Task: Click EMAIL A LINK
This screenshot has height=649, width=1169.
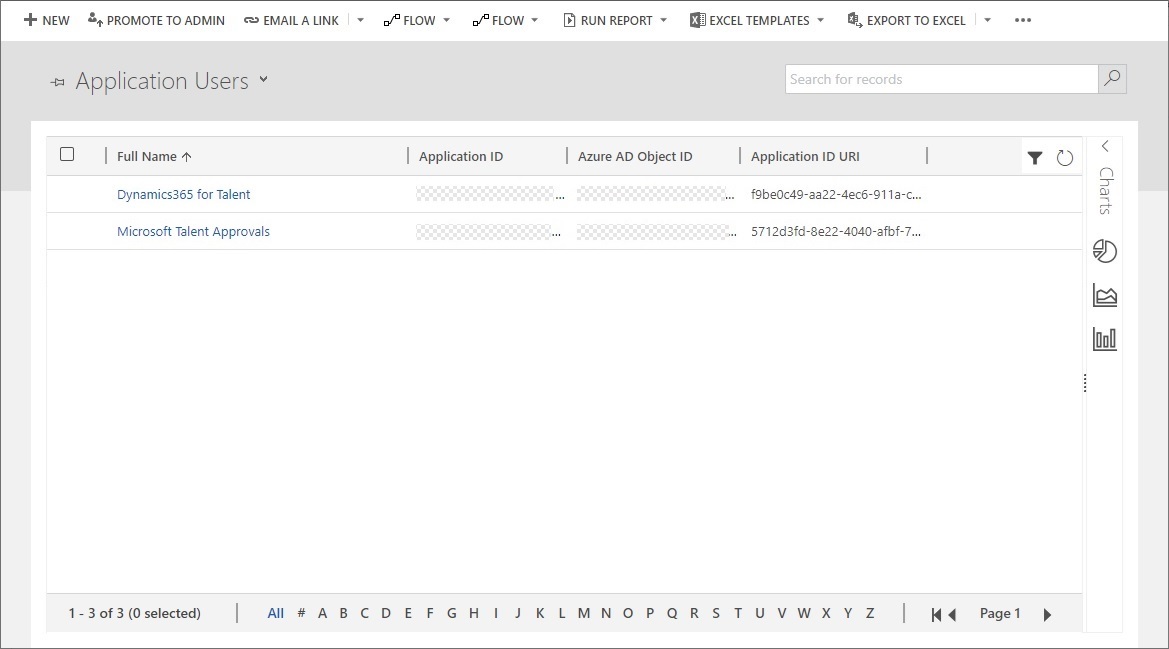Action: coord(292,20)
